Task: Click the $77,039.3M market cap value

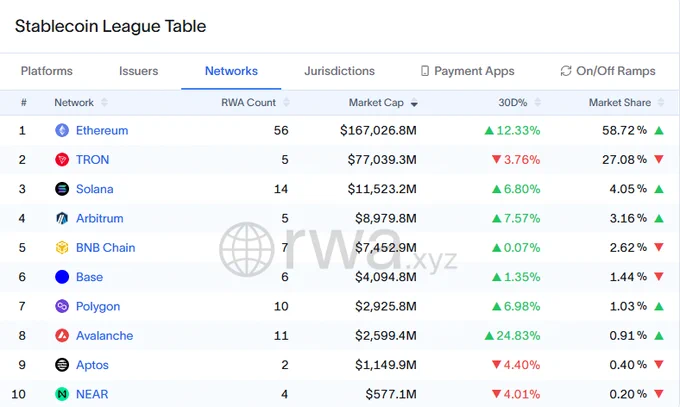Action: pos(382,160)
